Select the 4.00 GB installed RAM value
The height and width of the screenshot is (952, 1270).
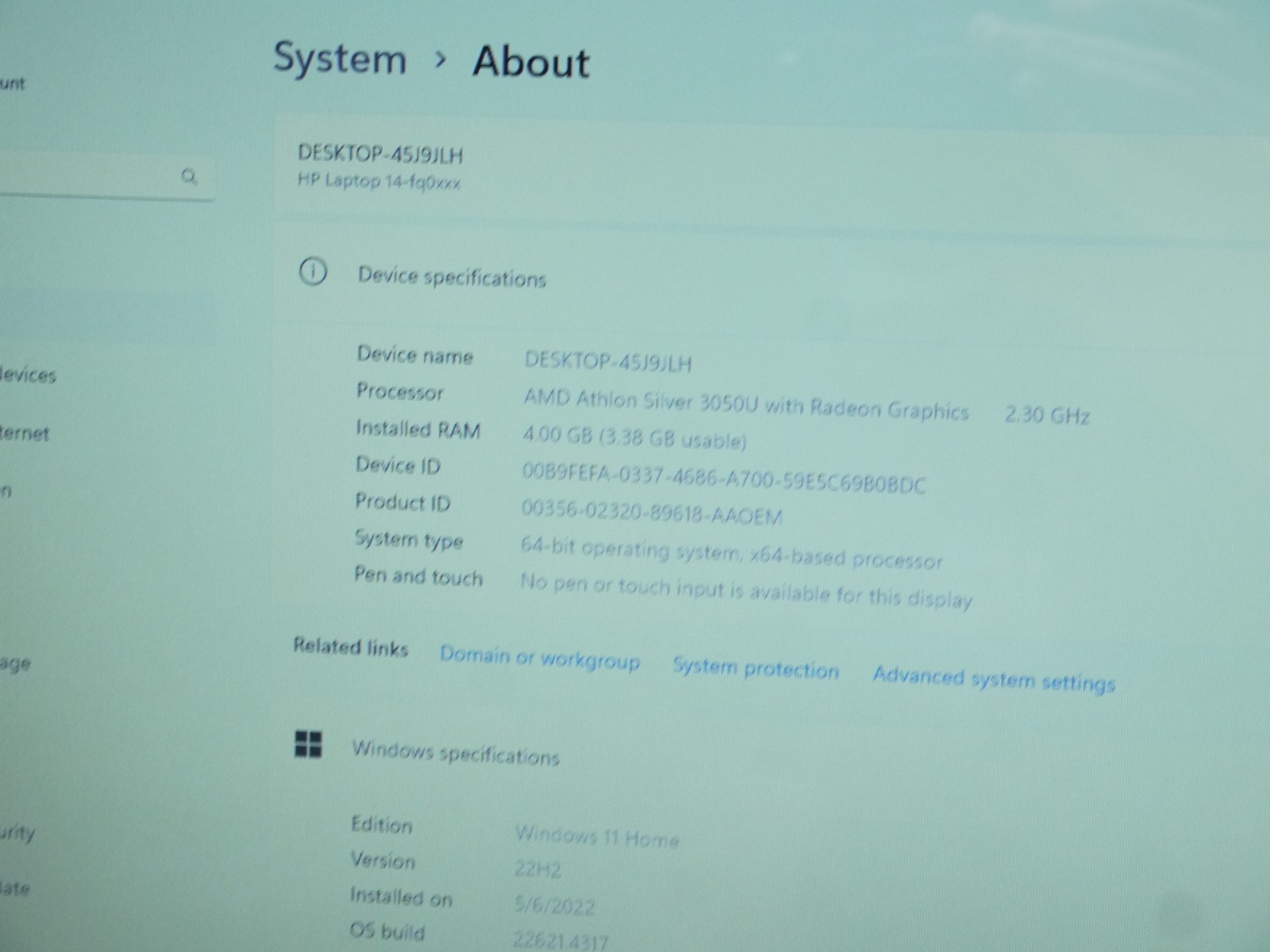[x=634, y=437]
